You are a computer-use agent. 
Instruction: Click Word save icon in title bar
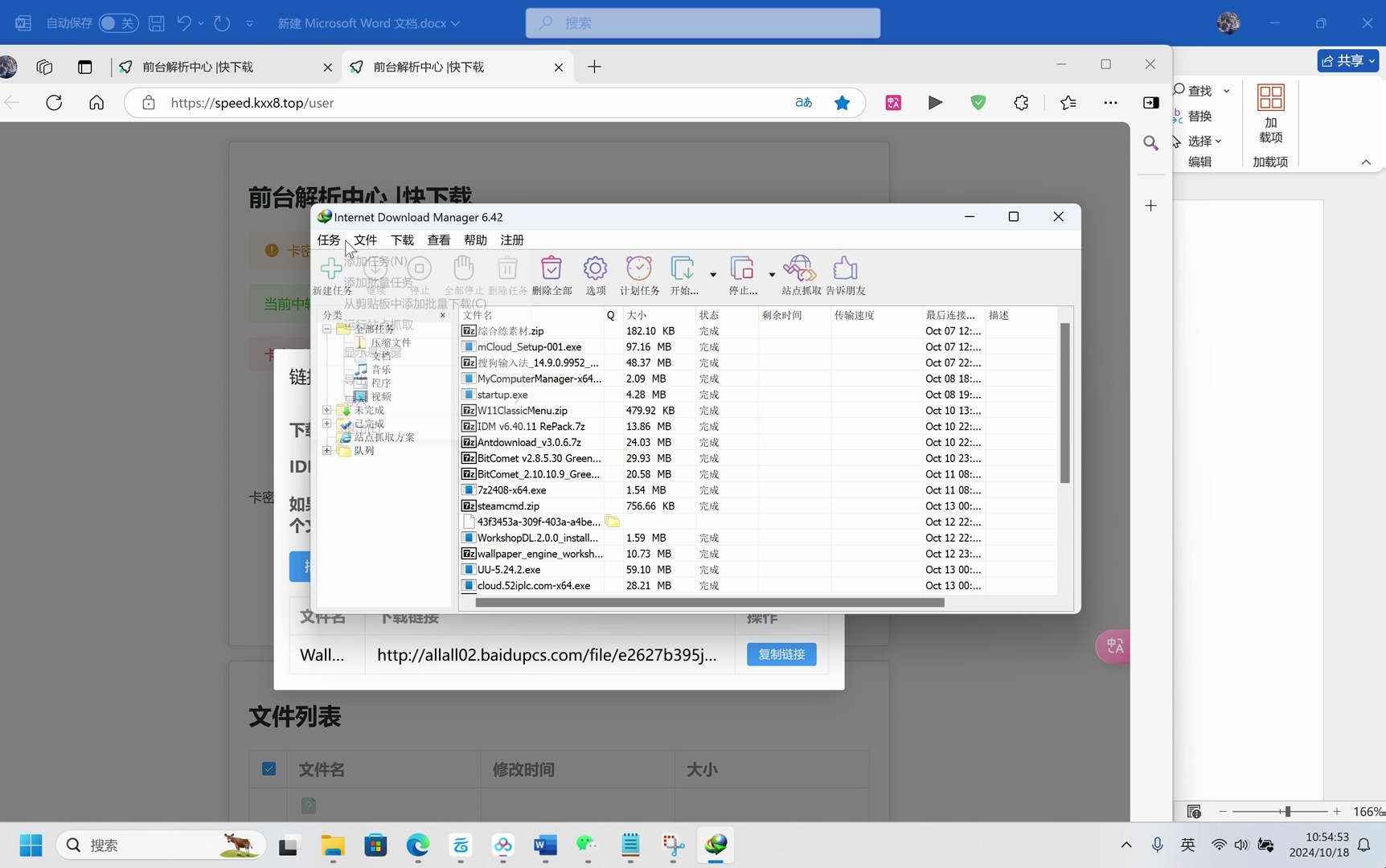point(157,23)
